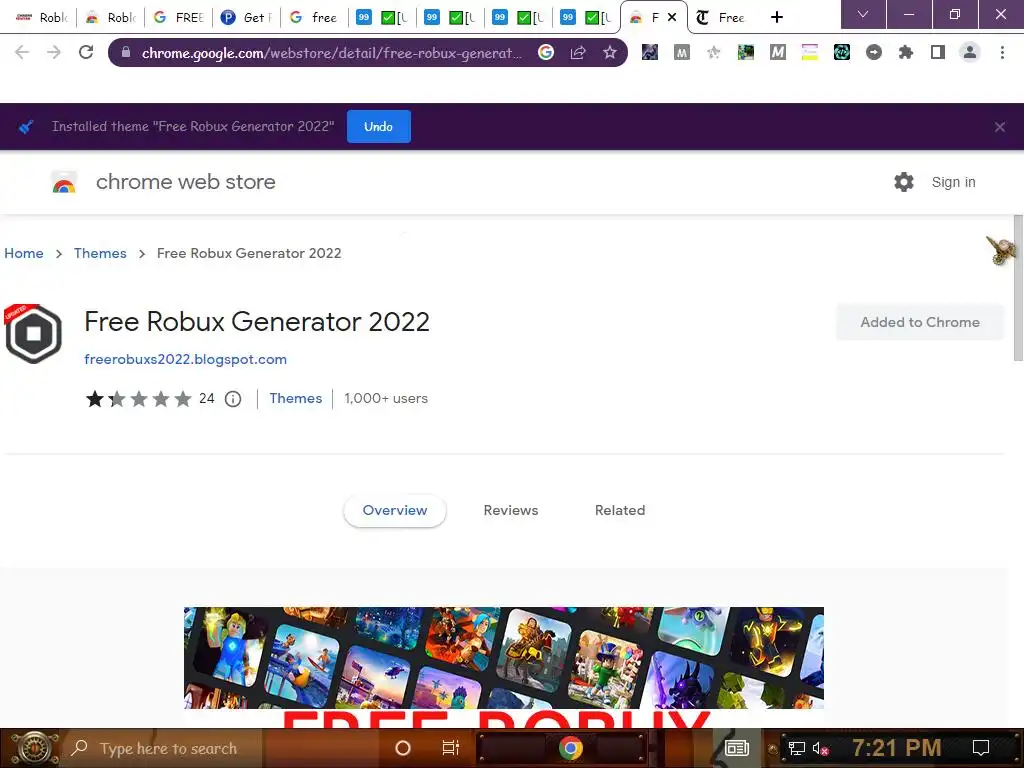Dismiss the installed theme notification bar
The height and width of the screenshot is (768, 1024).
(x=1000, y=127)
